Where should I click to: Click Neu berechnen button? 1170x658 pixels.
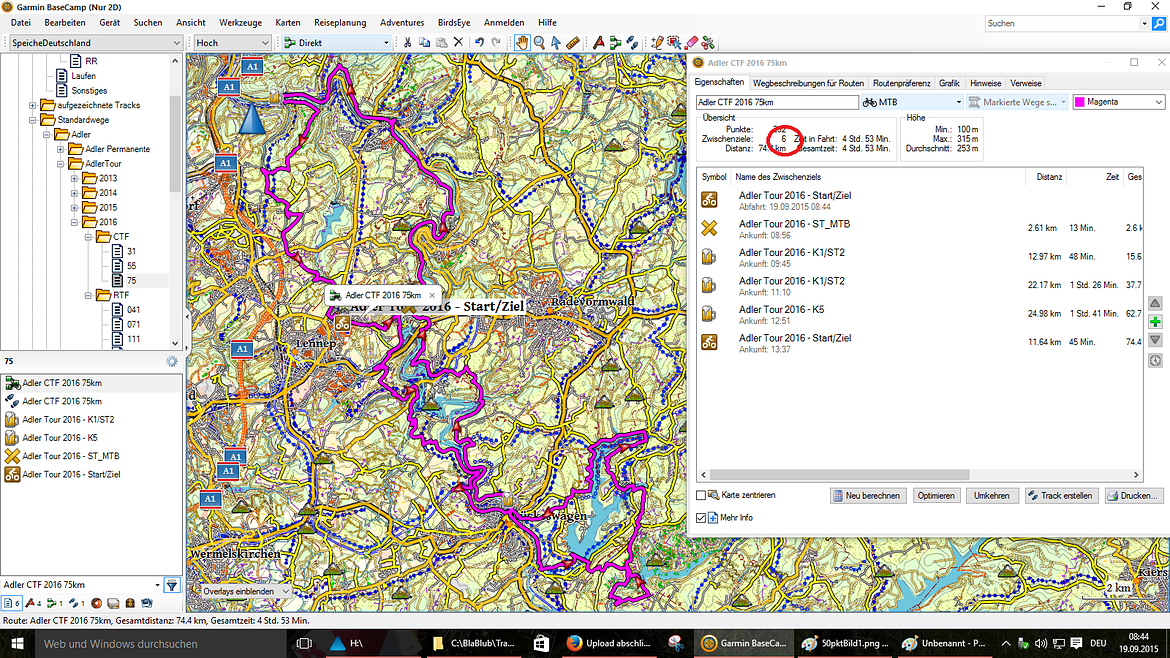[x=867, y=495]
